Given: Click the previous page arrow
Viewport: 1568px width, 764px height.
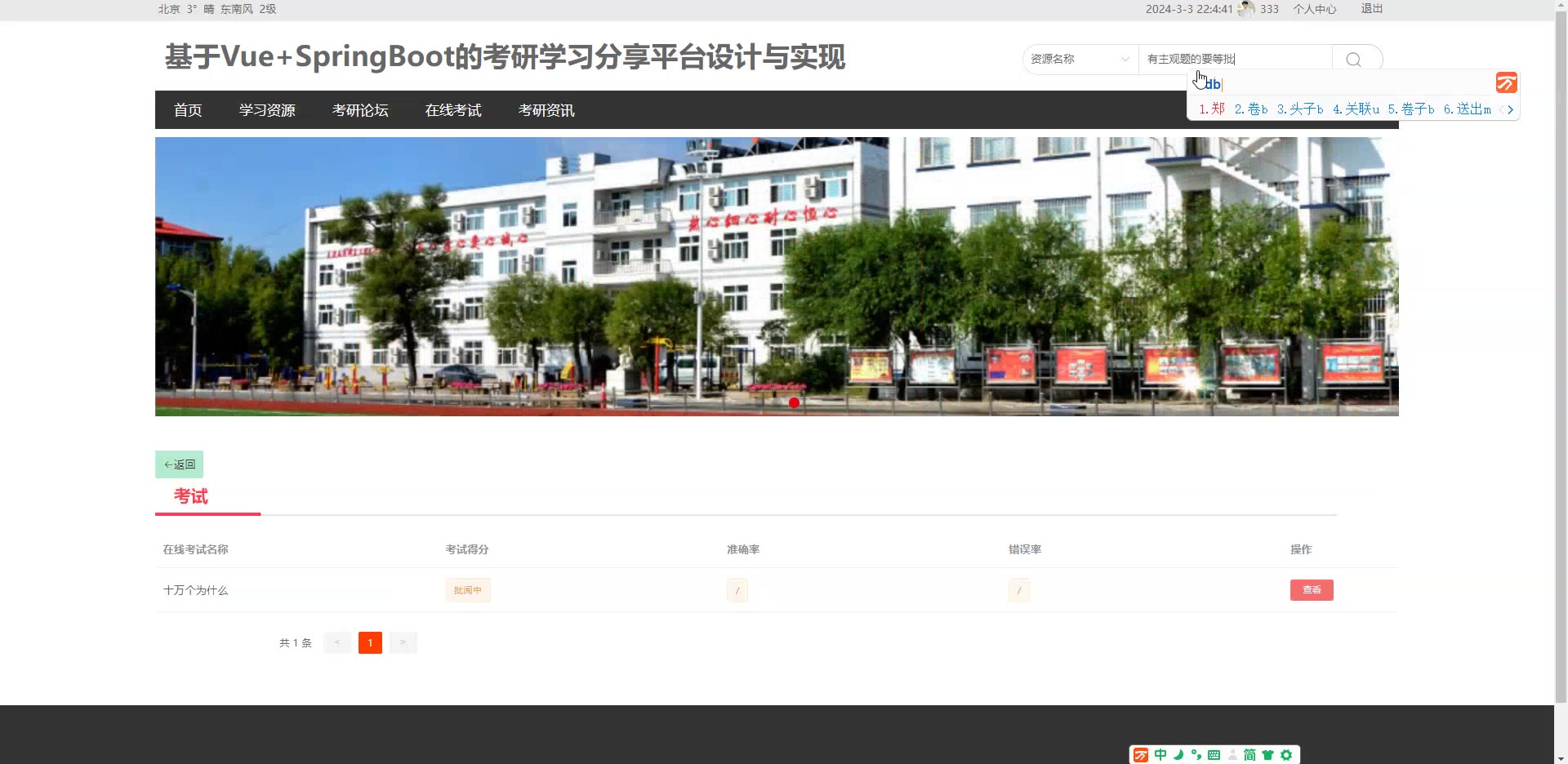Looking at the screenshot, I should click(x=337, y=643).
